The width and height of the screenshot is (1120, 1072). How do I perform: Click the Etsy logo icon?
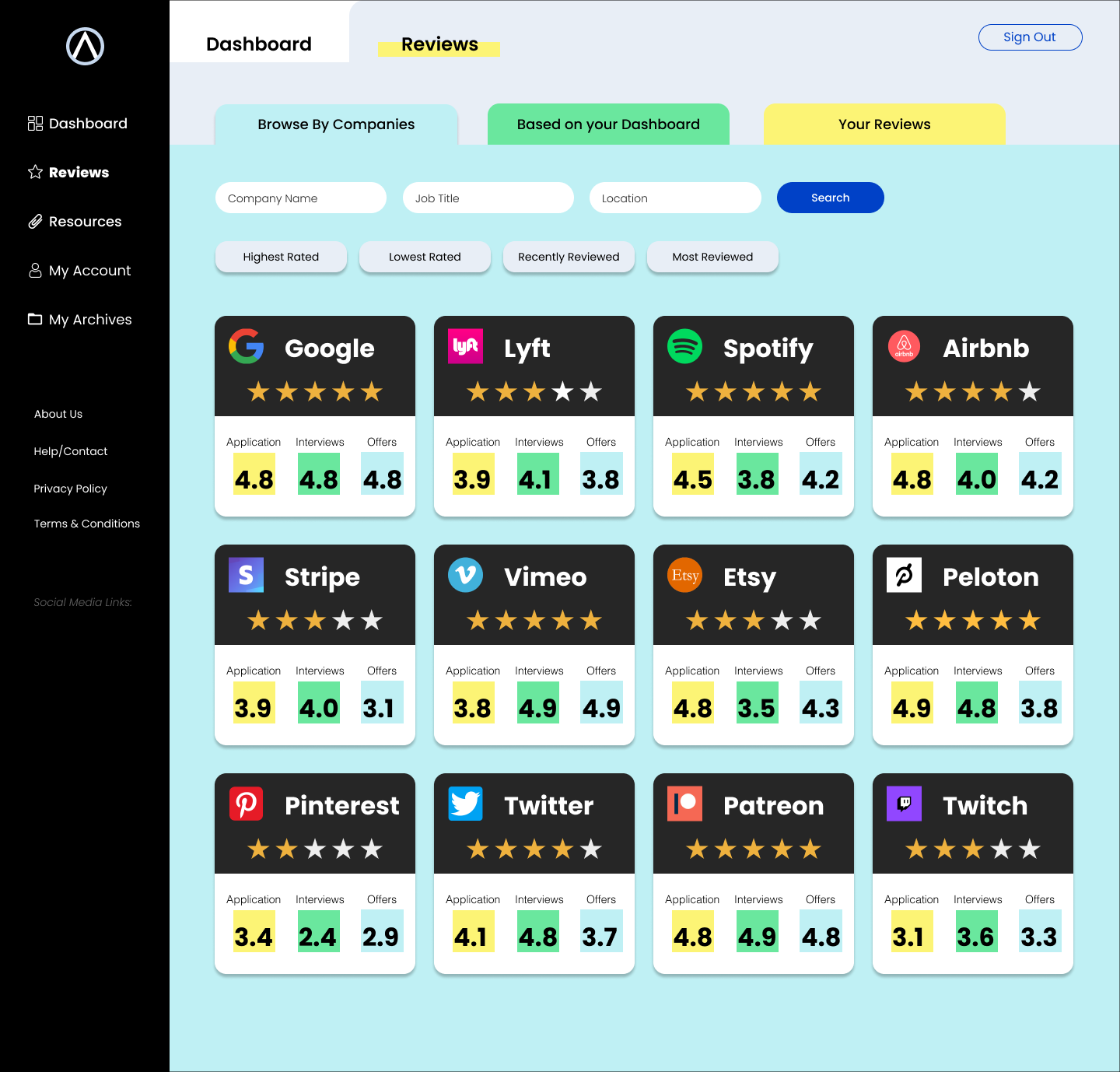(685, 575)
